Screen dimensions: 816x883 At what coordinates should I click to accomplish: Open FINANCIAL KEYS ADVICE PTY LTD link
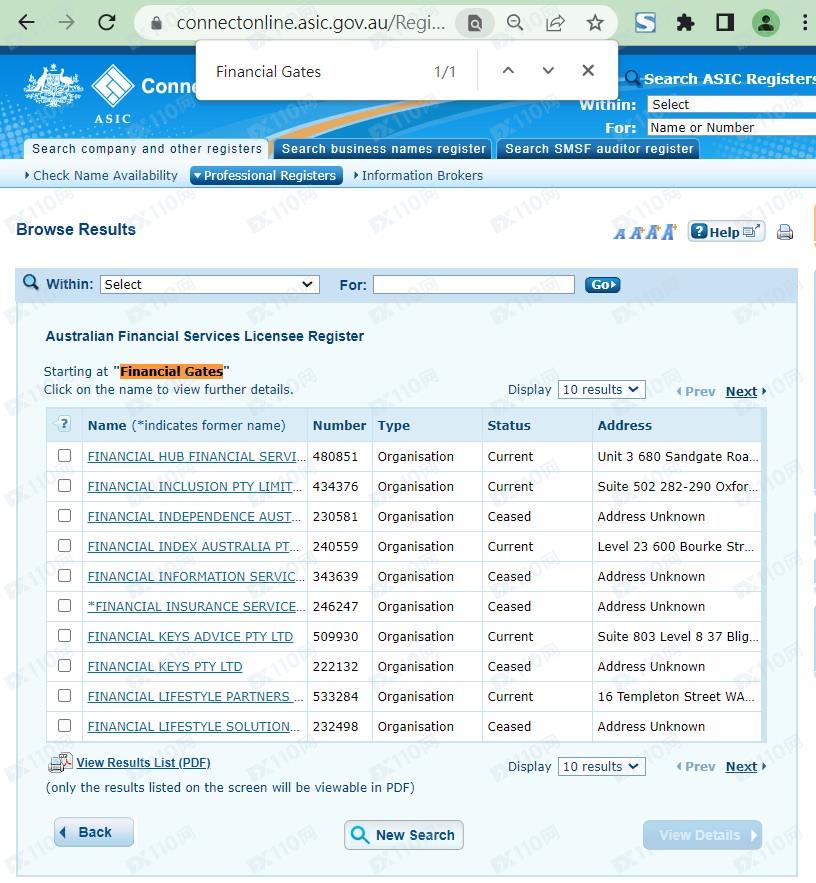coord(190,636)
